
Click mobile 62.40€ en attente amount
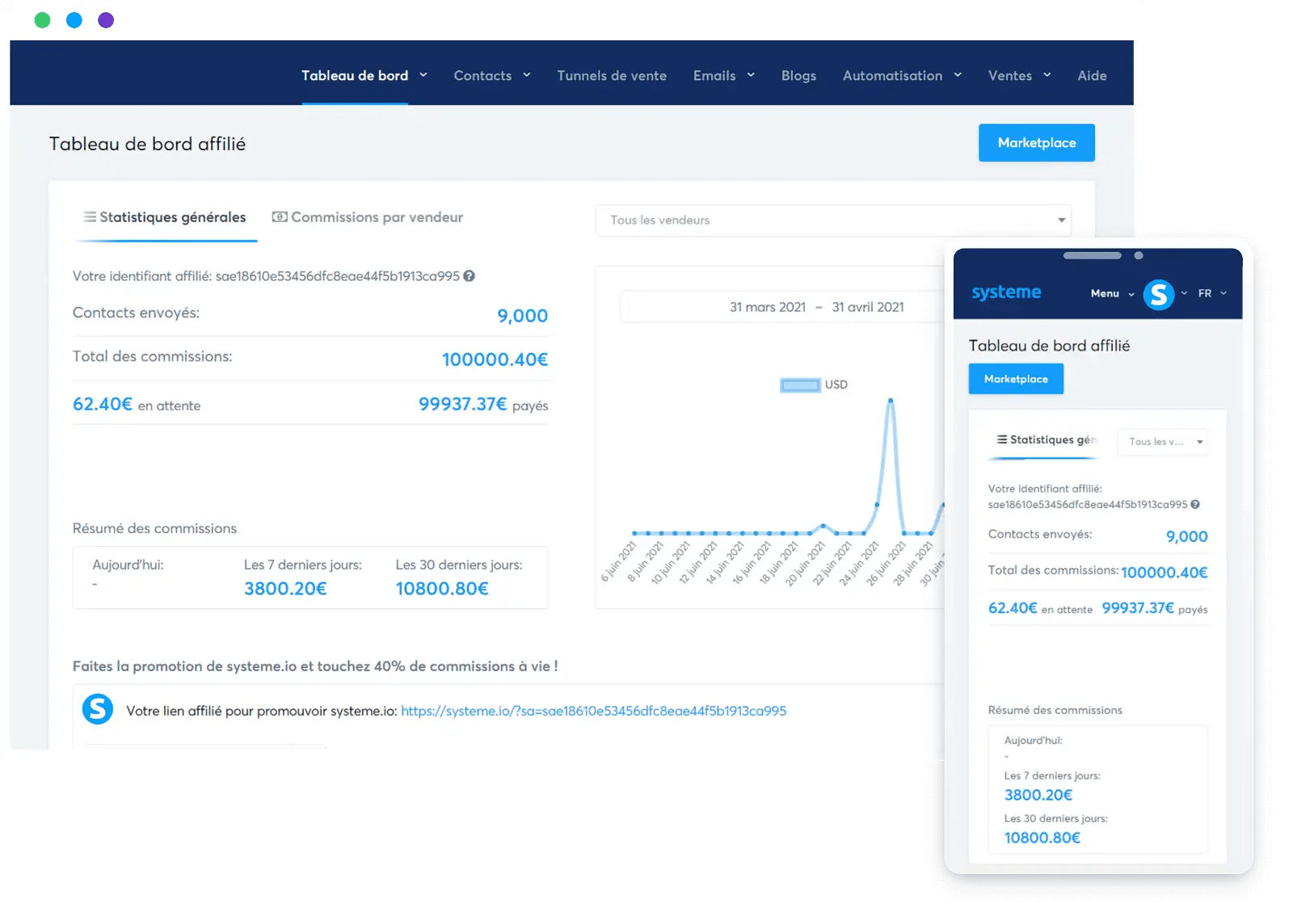click(x=1013, y=608)
